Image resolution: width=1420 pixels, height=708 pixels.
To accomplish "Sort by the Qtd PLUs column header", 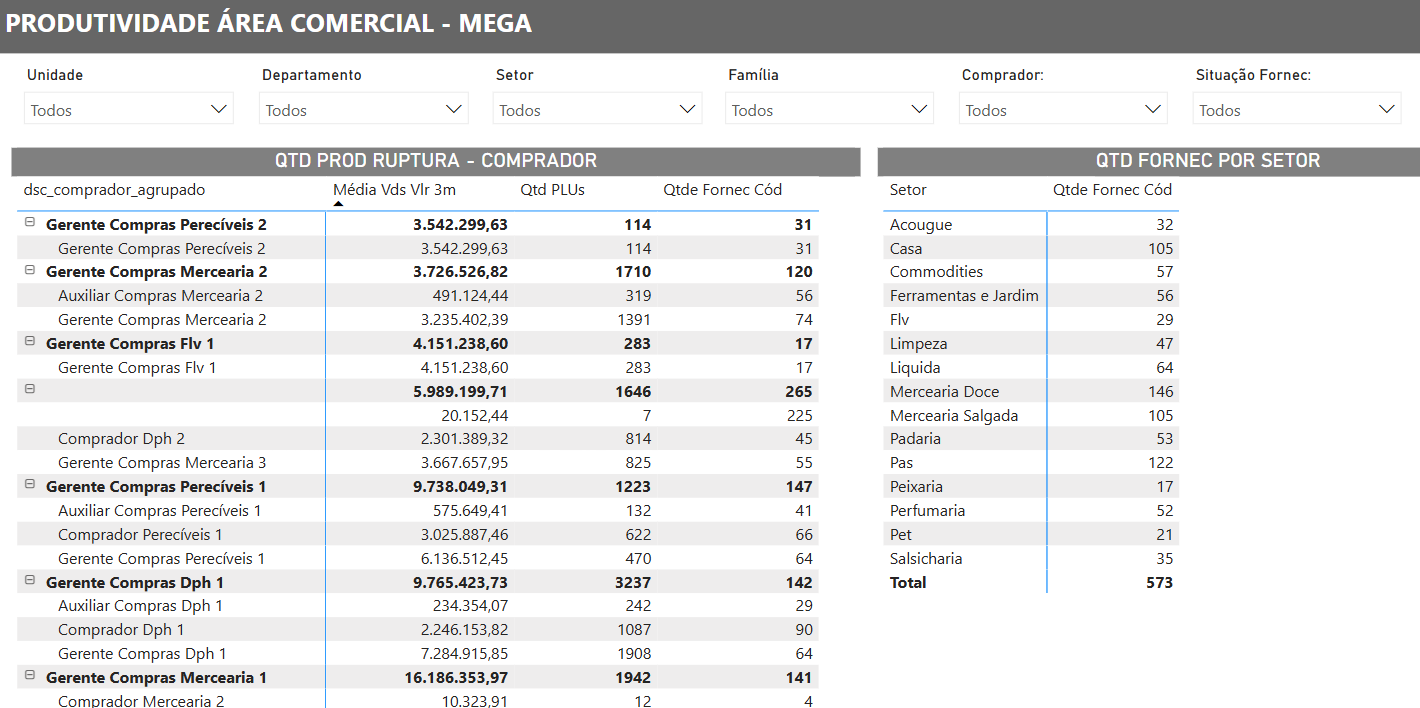I will coord(553,190).
